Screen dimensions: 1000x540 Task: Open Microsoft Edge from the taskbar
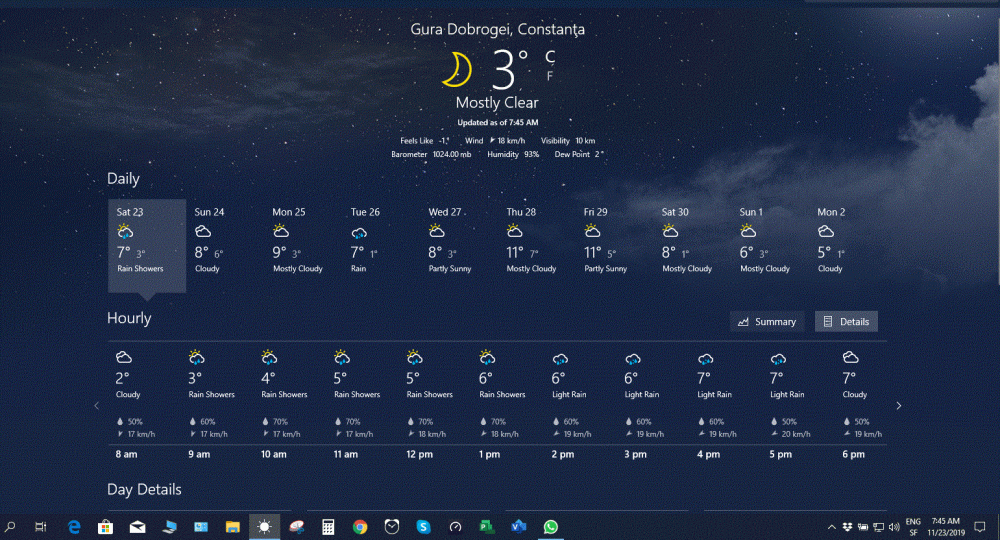click(x=74, y=526)
